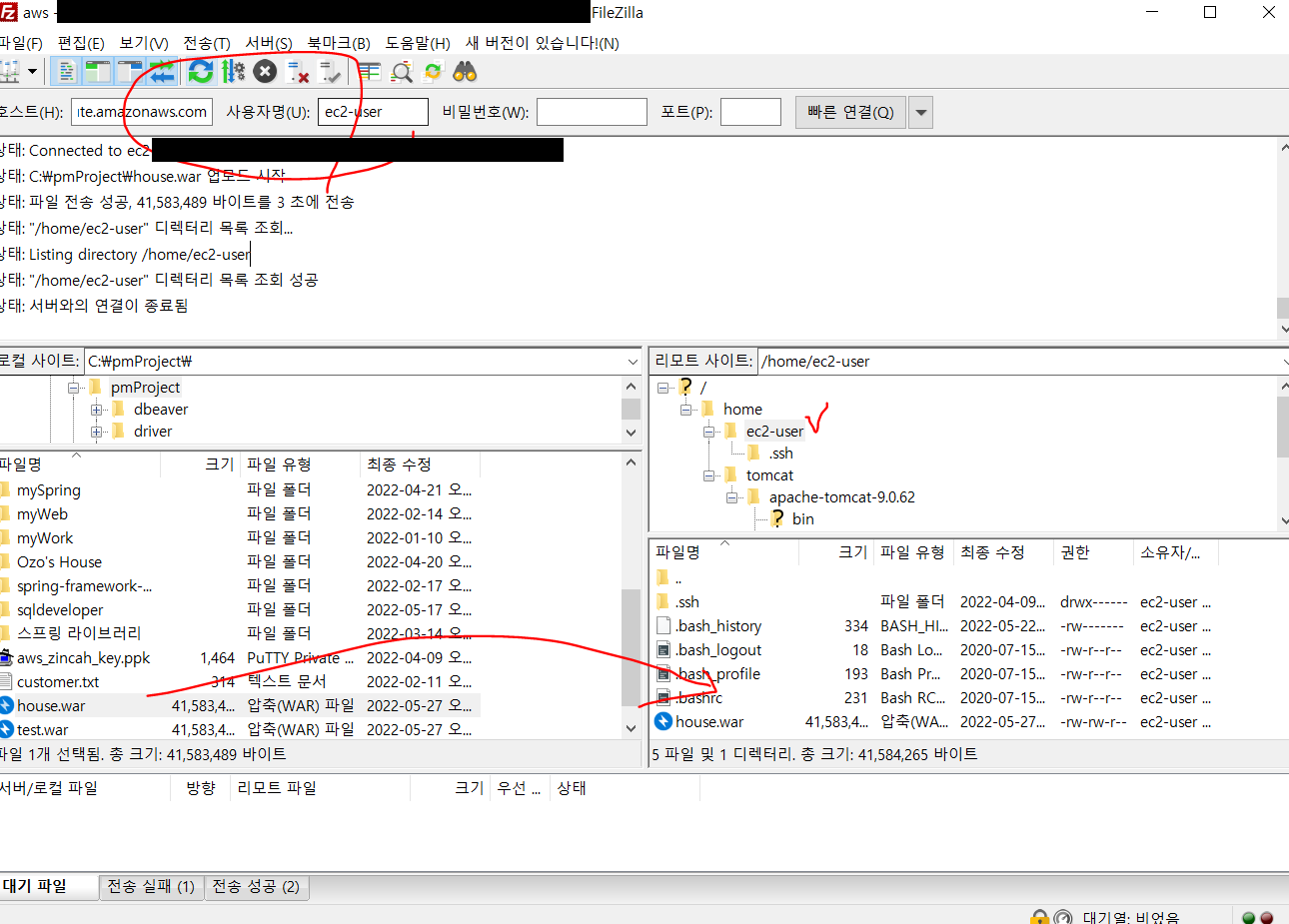Image resolution: width=1289 pixels, height=924 pixels.
Task: Sort local files by 최종 수정 column
Action: (420, 464)
